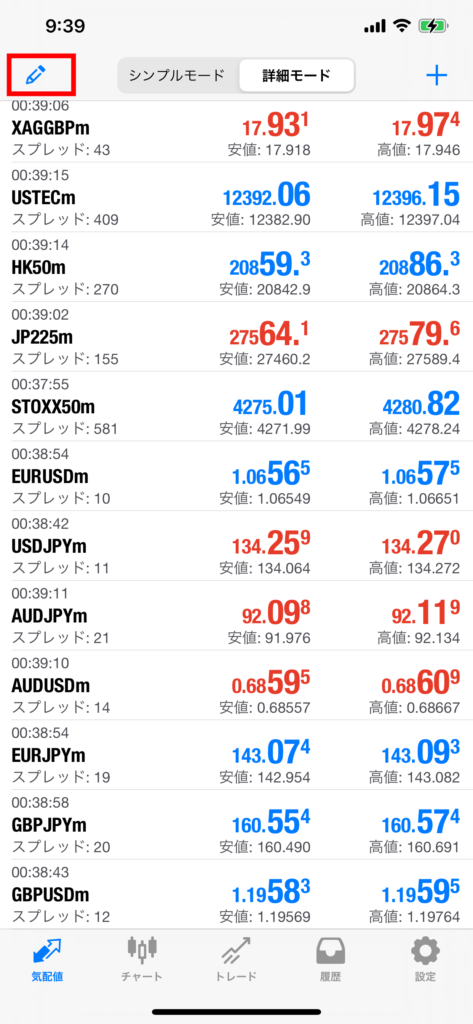Image resolution: width=473 pixels, height=1024 pixels.
Task: Switch to 詳細モード view
Action: 296,76
